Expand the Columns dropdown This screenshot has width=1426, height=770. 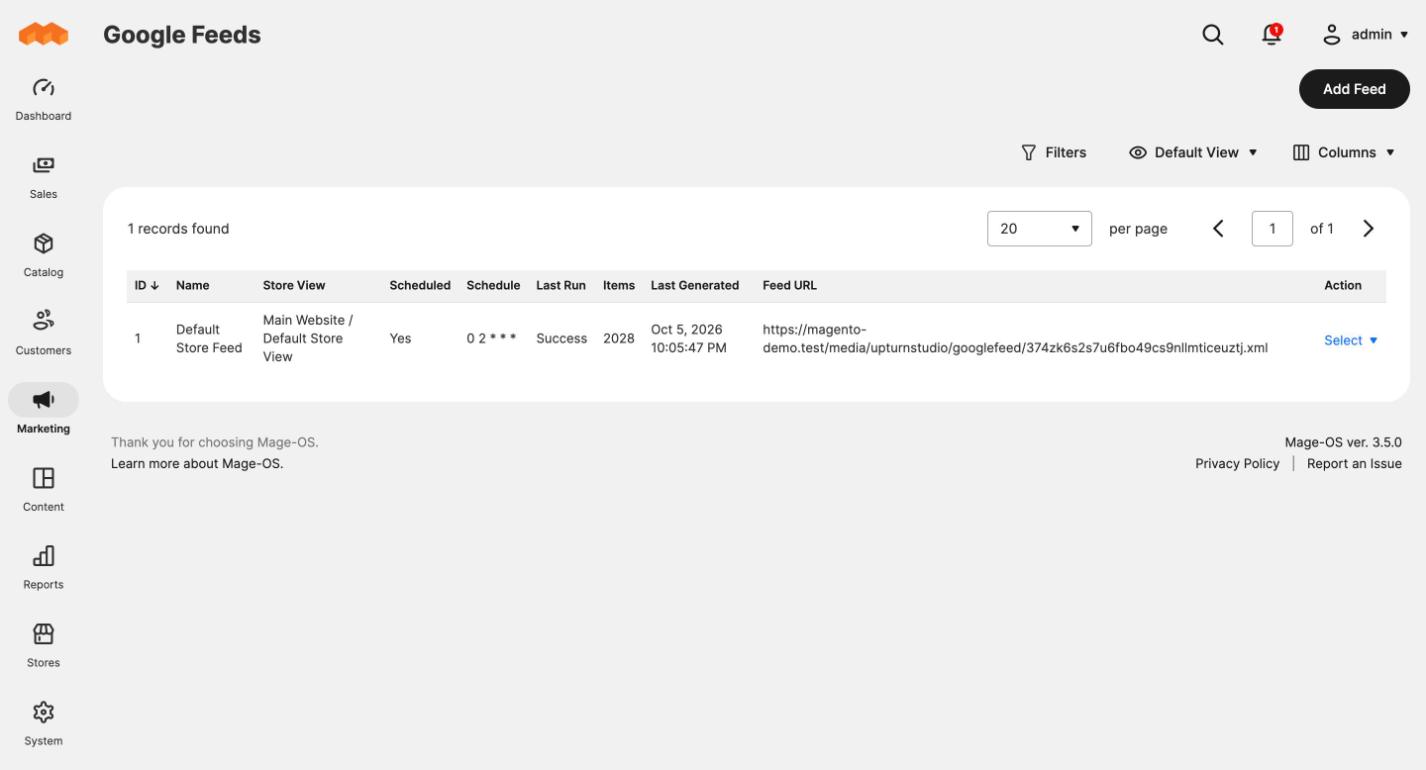[1344, 152]
